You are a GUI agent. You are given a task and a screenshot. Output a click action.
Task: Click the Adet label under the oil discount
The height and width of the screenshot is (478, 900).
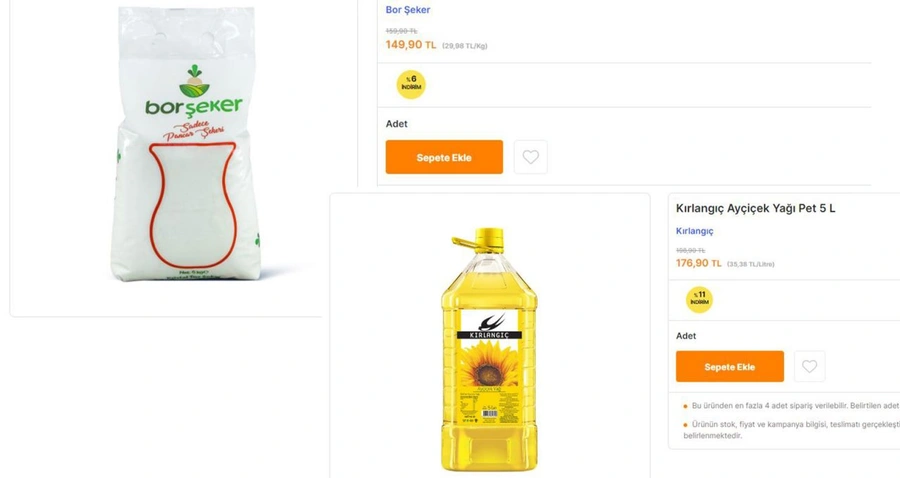point(686,336)
